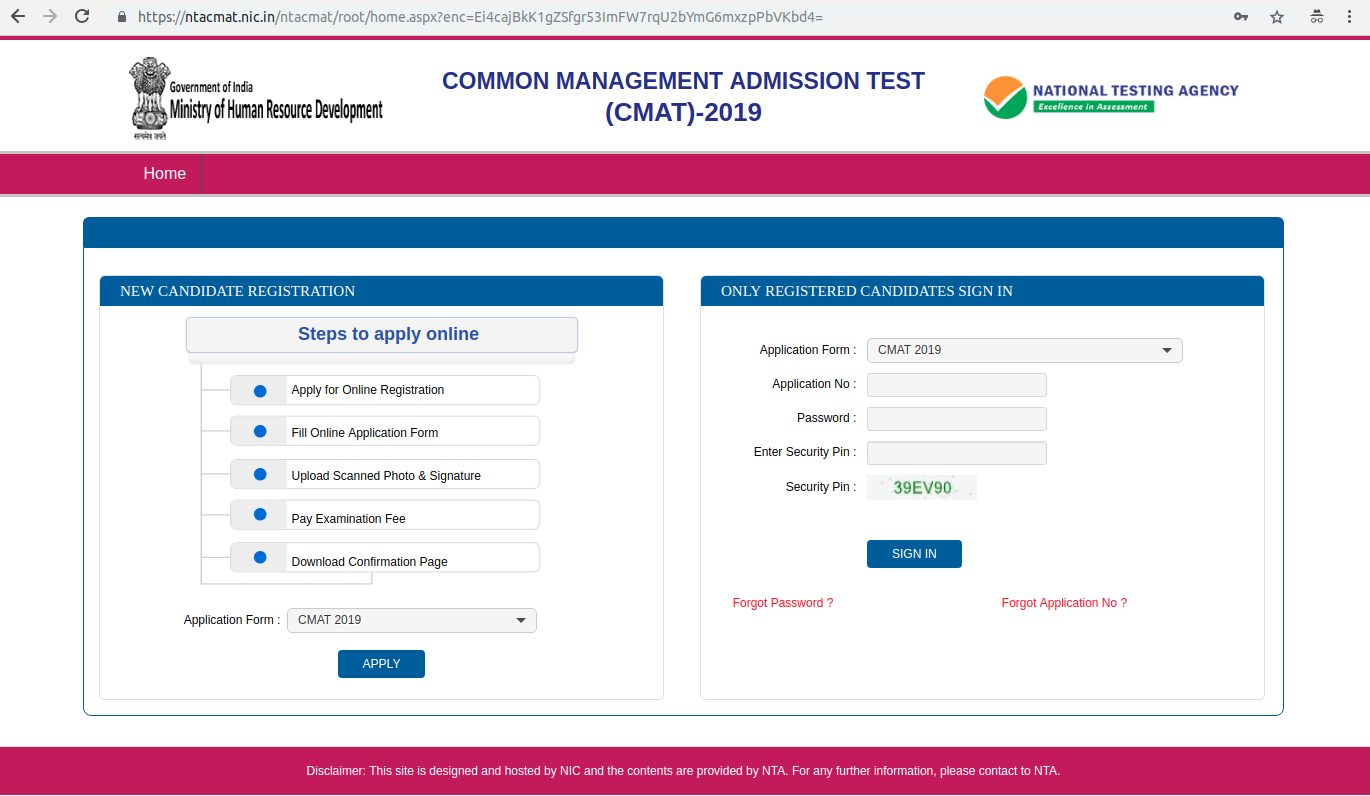Click the footer Disclaimer text
Screen dimensions: 1370x796
[683, 771]
